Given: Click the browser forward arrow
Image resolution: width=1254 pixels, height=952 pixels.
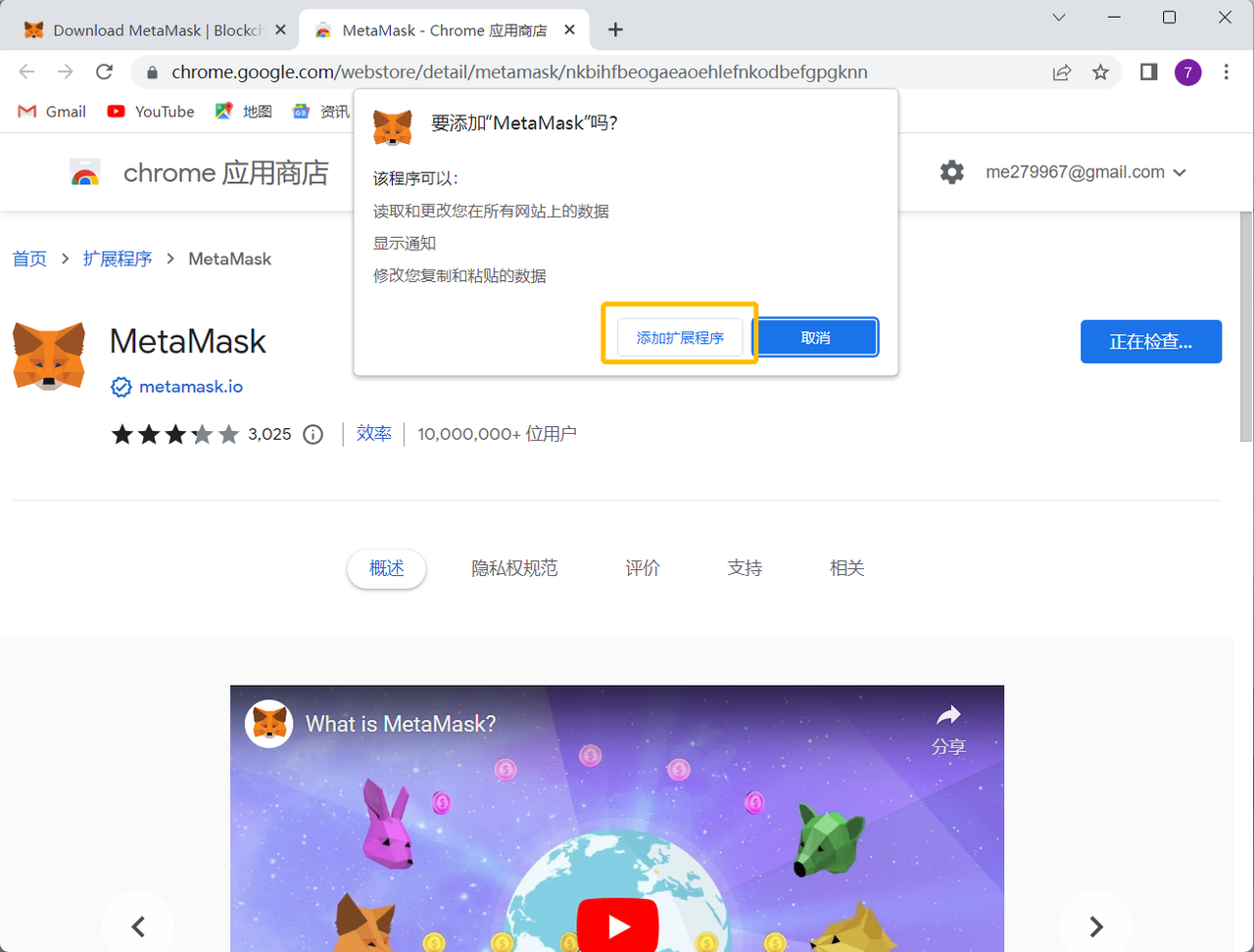Looking at the screenshot, I should coord(65,71).
